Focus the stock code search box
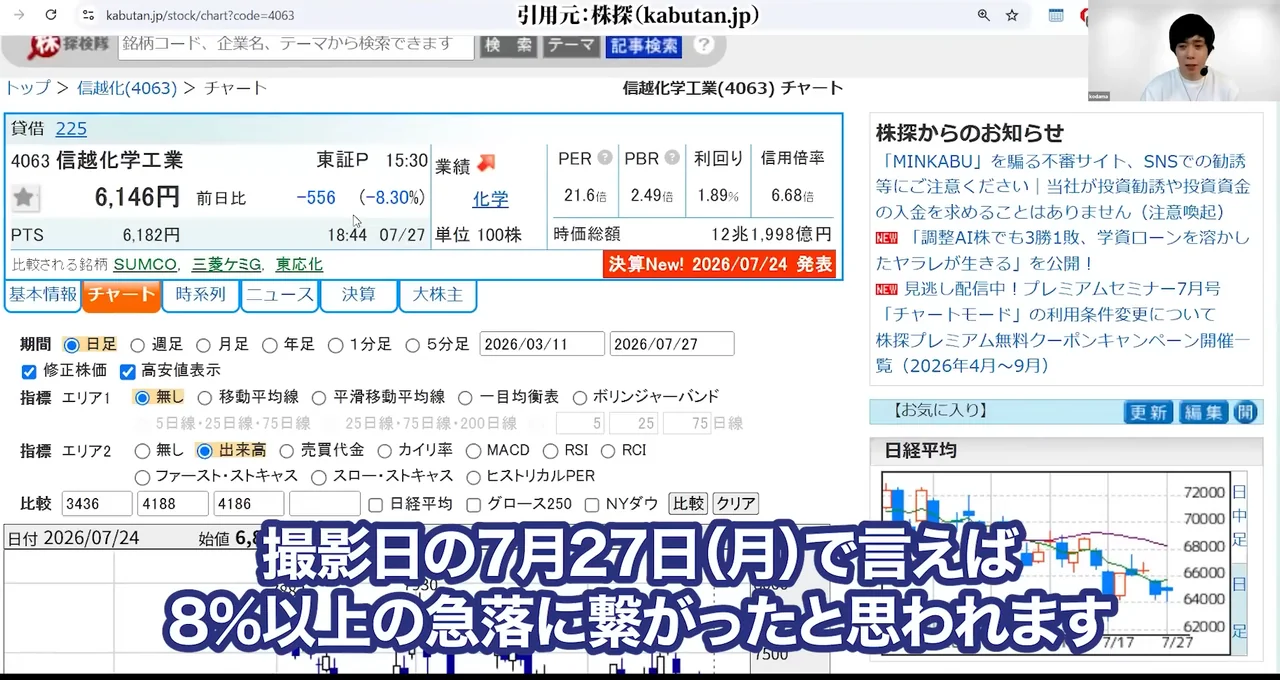The width and height of the screenshot is (1280, 680). 296,44
